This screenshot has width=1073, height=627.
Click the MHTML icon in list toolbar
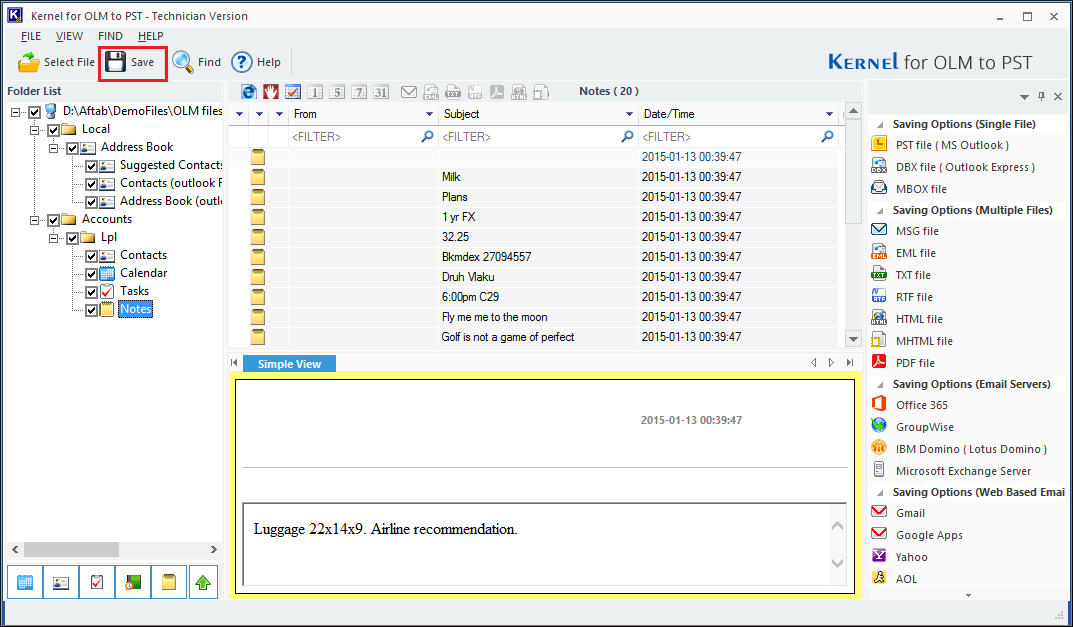pyautogui.click(x=541, y=92)
